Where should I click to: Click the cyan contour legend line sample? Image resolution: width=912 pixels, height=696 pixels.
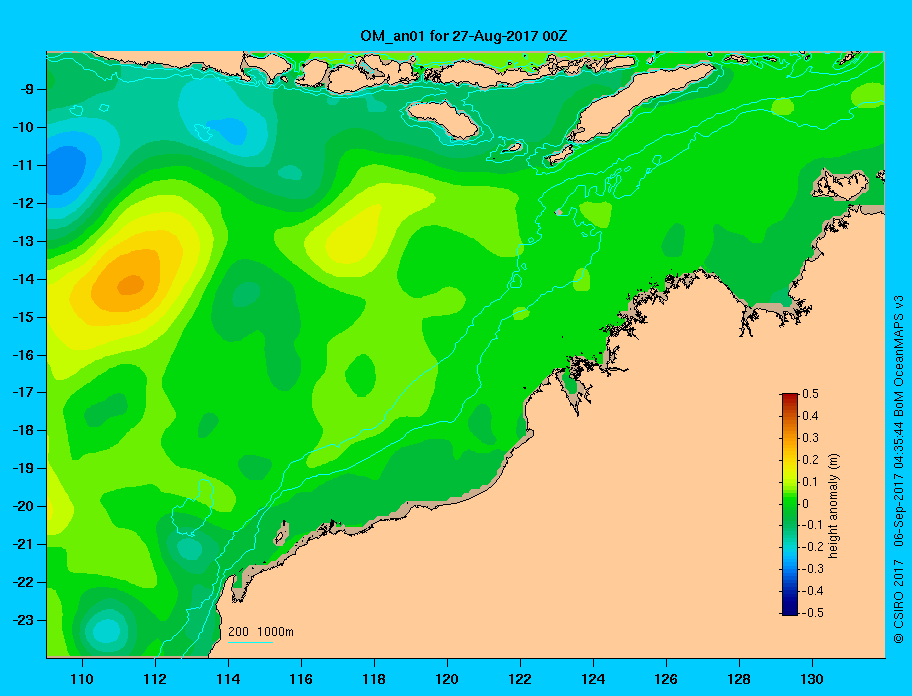pyautogui.click(x=250, y=643)
